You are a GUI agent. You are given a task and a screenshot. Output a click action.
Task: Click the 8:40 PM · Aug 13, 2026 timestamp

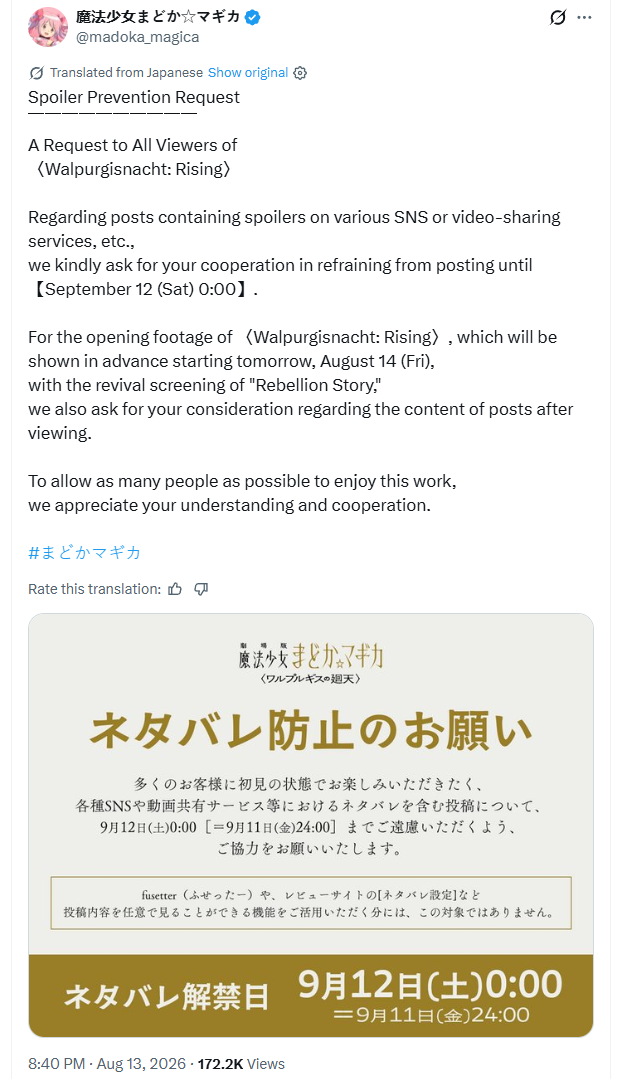(x=107, y=1064)
